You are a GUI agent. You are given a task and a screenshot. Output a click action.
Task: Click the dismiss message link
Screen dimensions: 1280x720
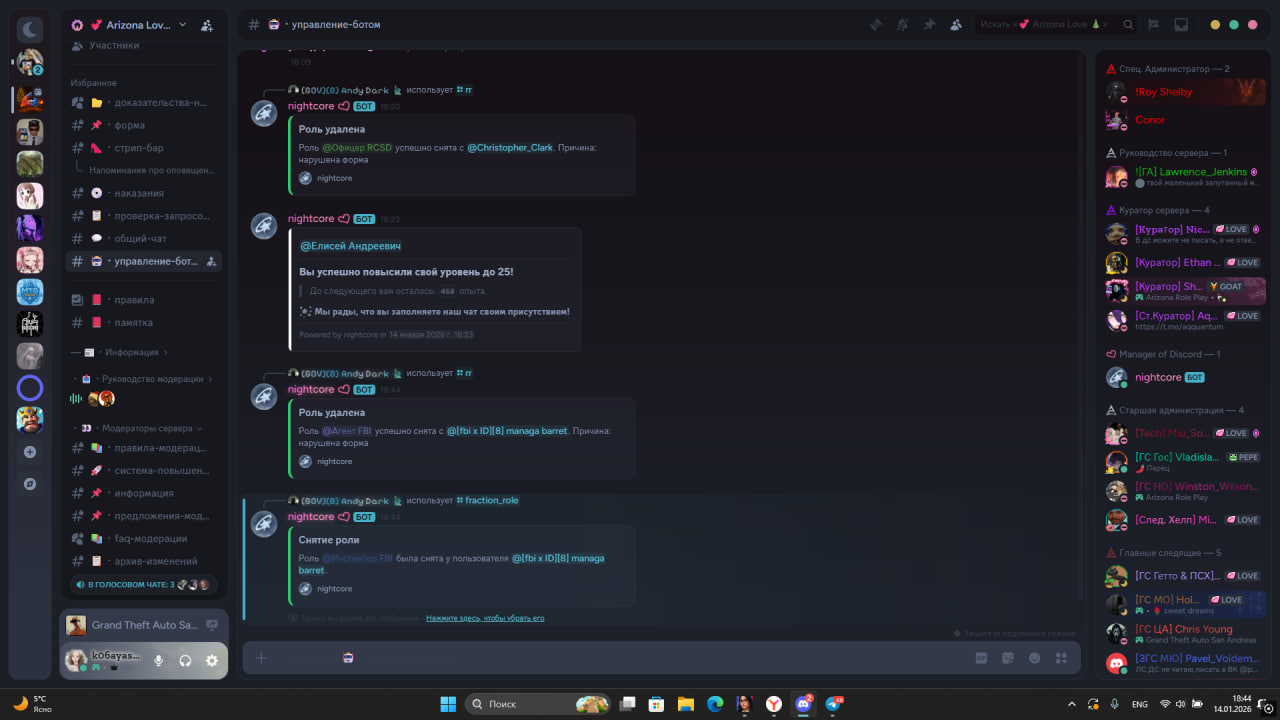coord(485,618)
